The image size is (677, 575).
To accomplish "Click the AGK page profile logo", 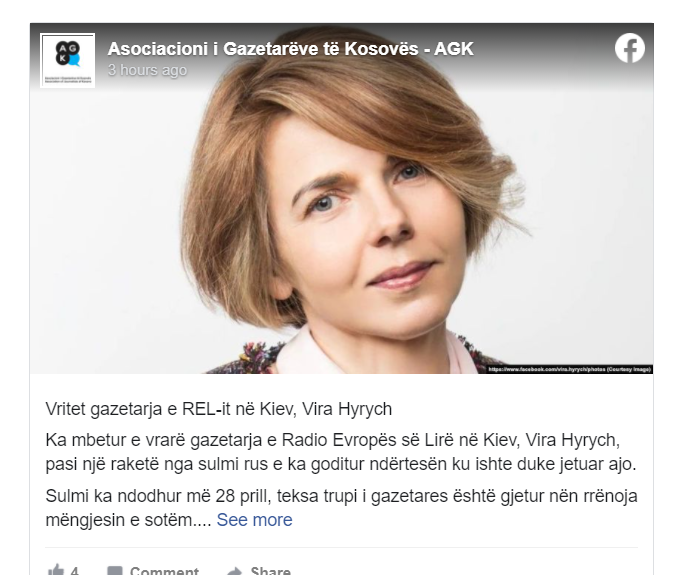I will 67,60.
